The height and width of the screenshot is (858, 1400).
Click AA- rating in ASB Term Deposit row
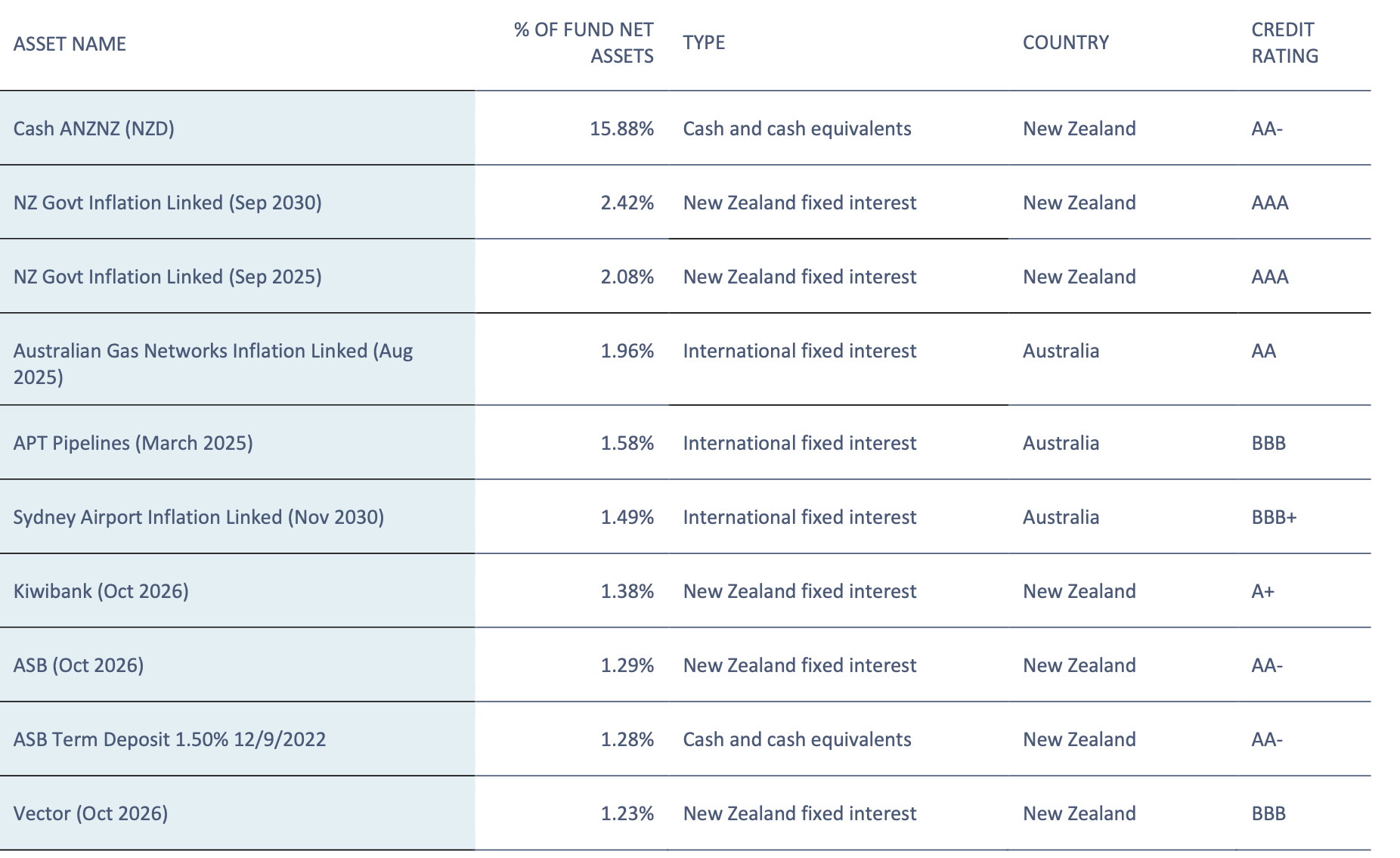pos(1267,739)
